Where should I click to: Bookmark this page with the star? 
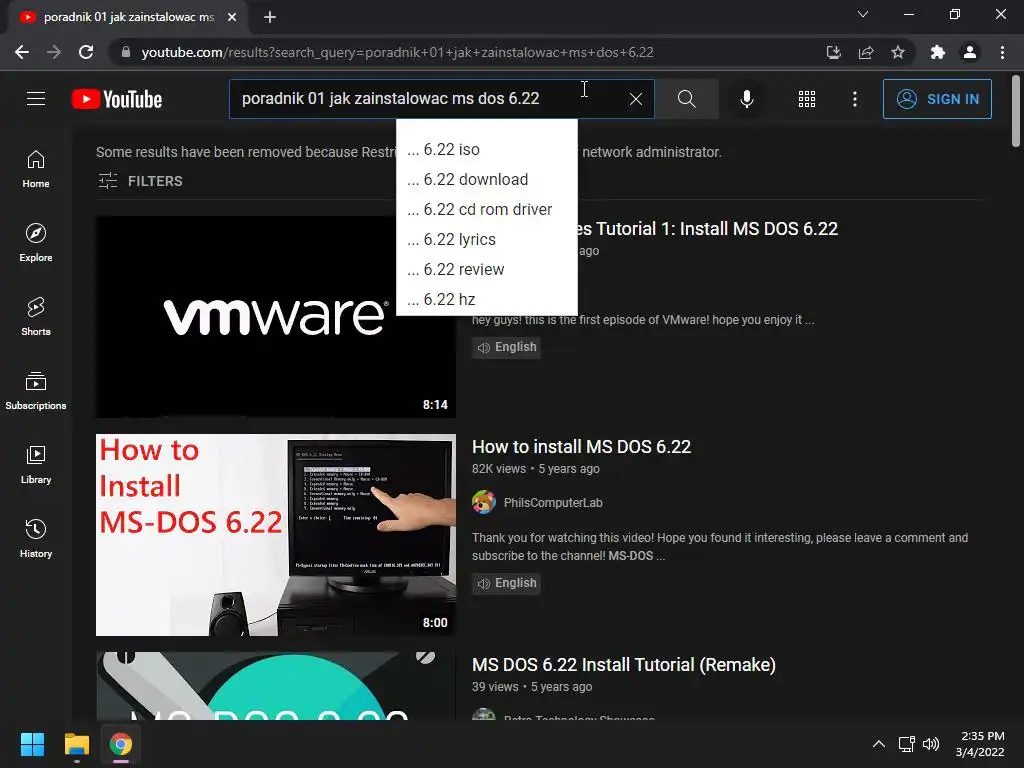tap(898, 52)
